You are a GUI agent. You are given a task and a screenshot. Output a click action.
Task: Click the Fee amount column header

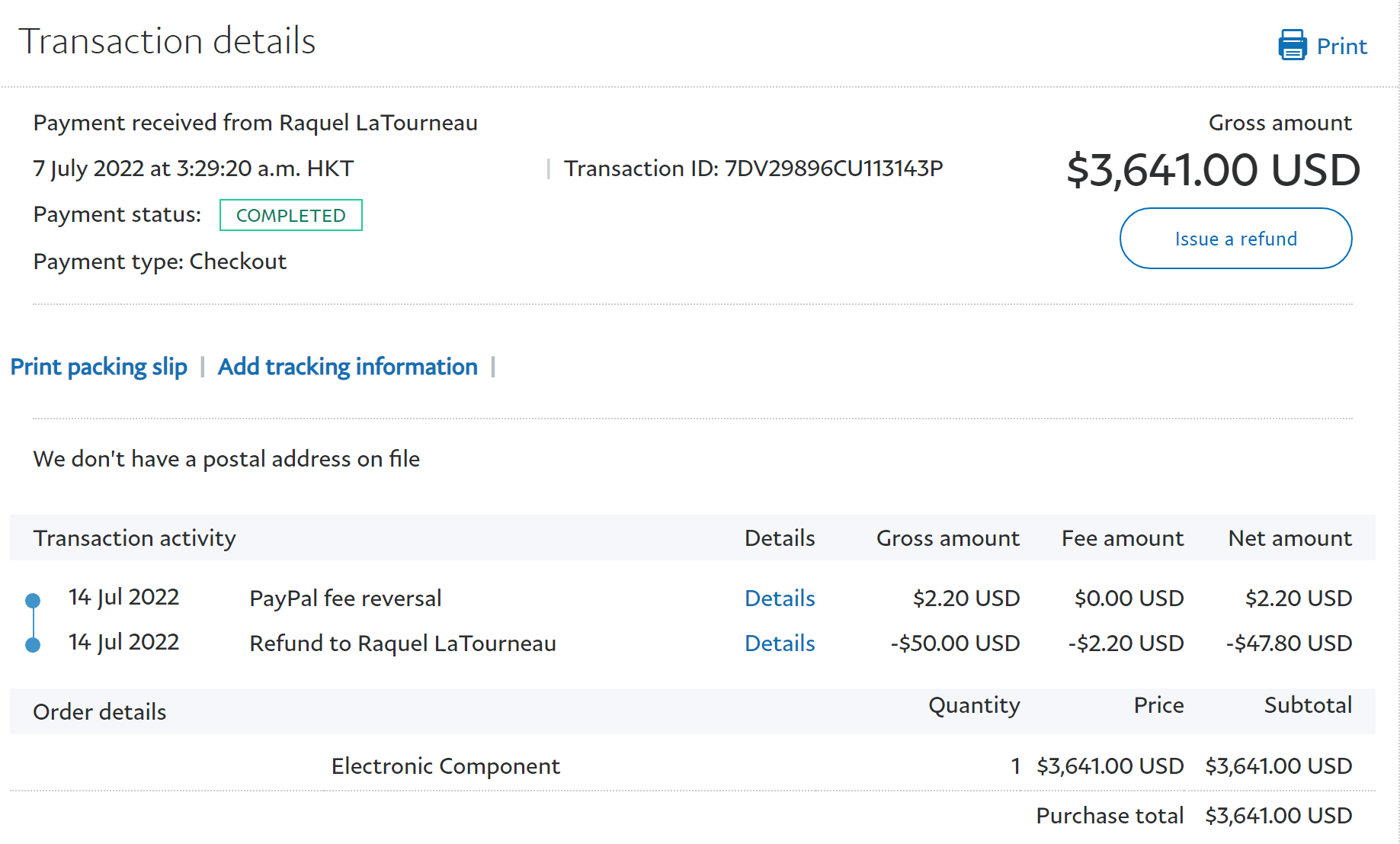click(x=1122, y=538)
